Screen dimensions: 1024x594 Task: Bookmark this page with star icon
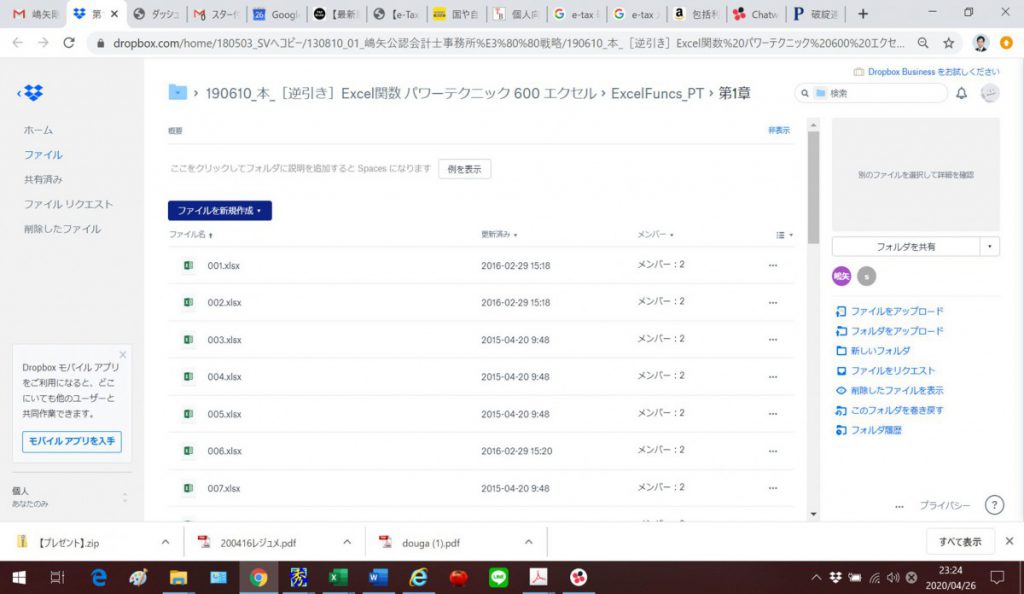[x=948, y=43]
